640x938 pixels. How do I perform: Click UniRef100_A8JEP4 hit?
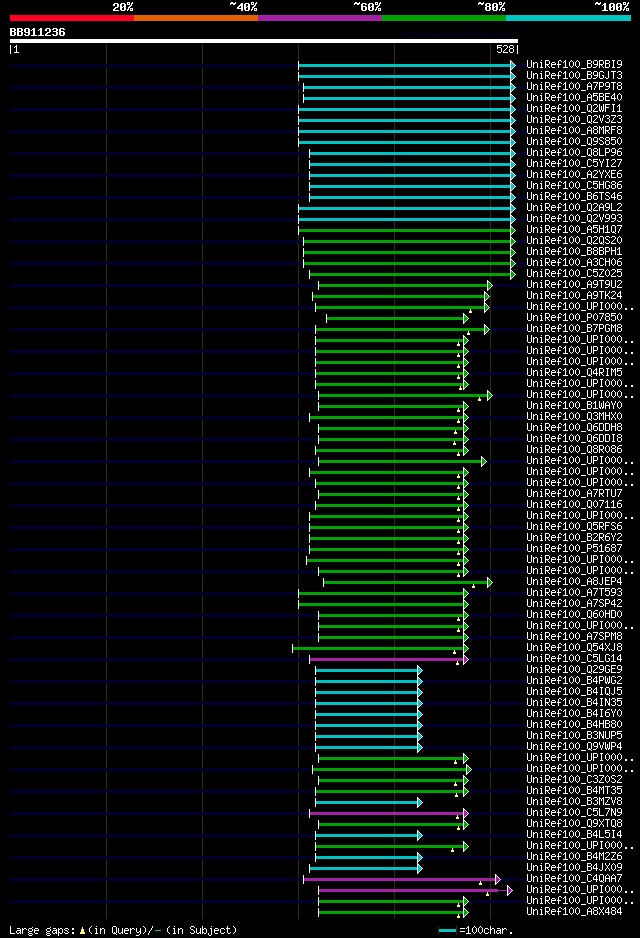(574, 581)
